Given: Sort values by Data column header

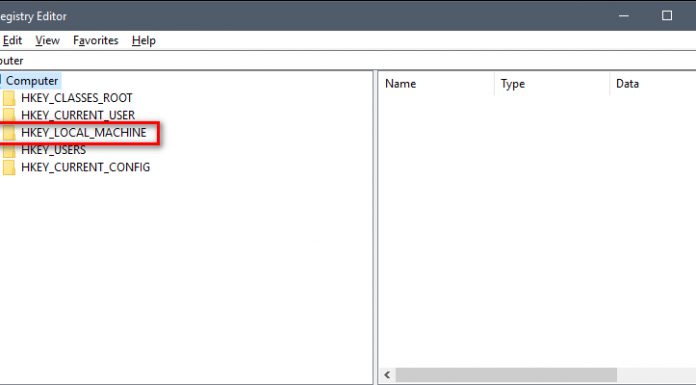Looking at the screenshot, I should pyautogui.click(x=653, y=83).
